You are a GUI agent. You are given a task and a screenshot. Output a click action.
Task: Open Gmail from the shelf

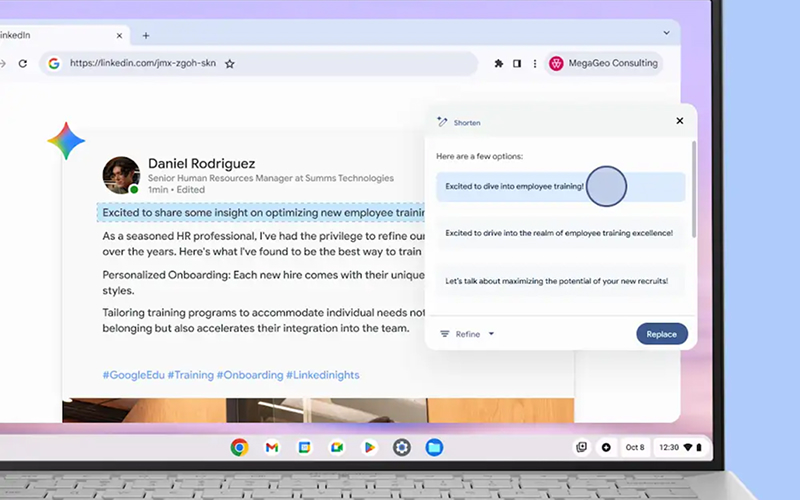click(271, 447)
